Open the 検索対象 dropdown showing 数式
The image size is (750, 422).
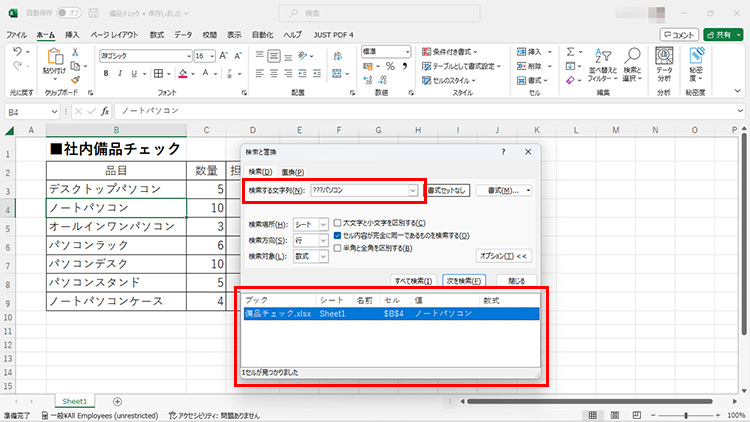(x=308, y=257)
